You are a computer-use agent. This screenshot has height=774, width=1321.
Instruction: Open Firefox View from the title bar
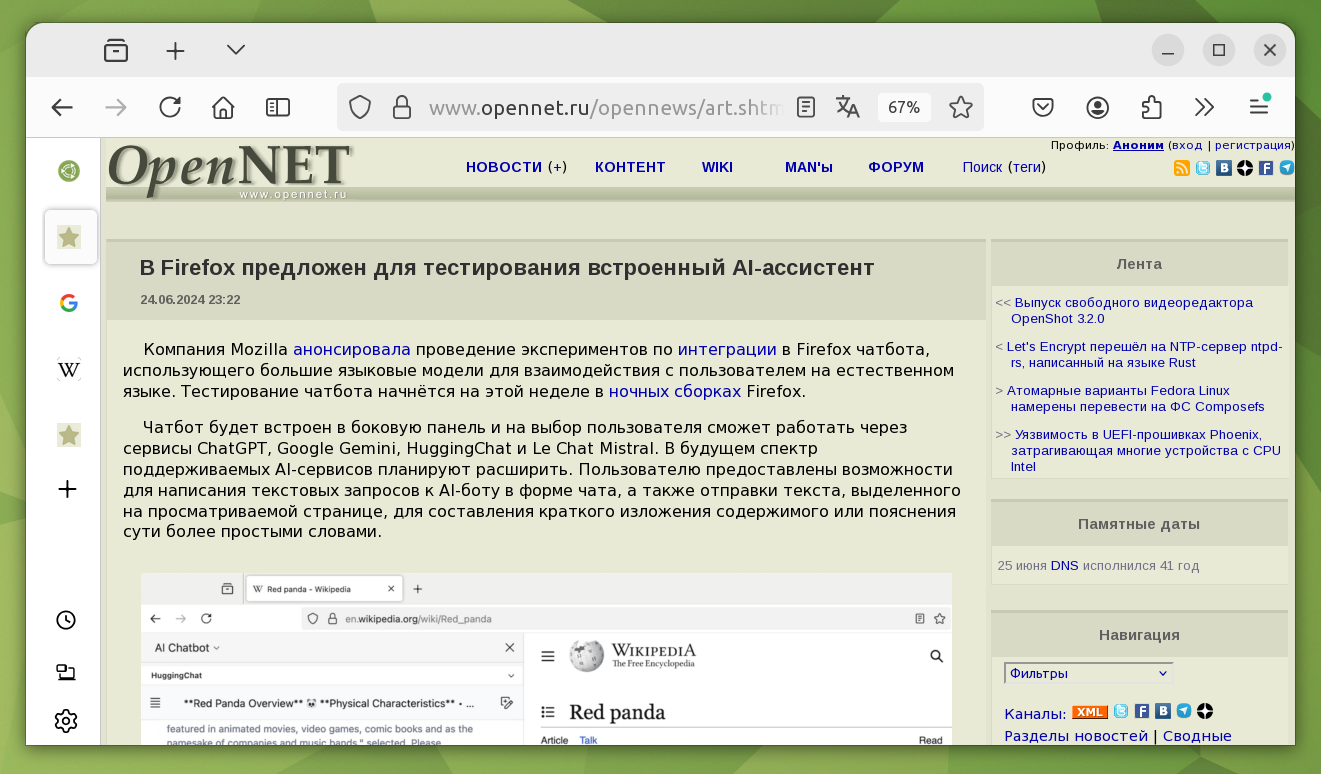point(116,50)
